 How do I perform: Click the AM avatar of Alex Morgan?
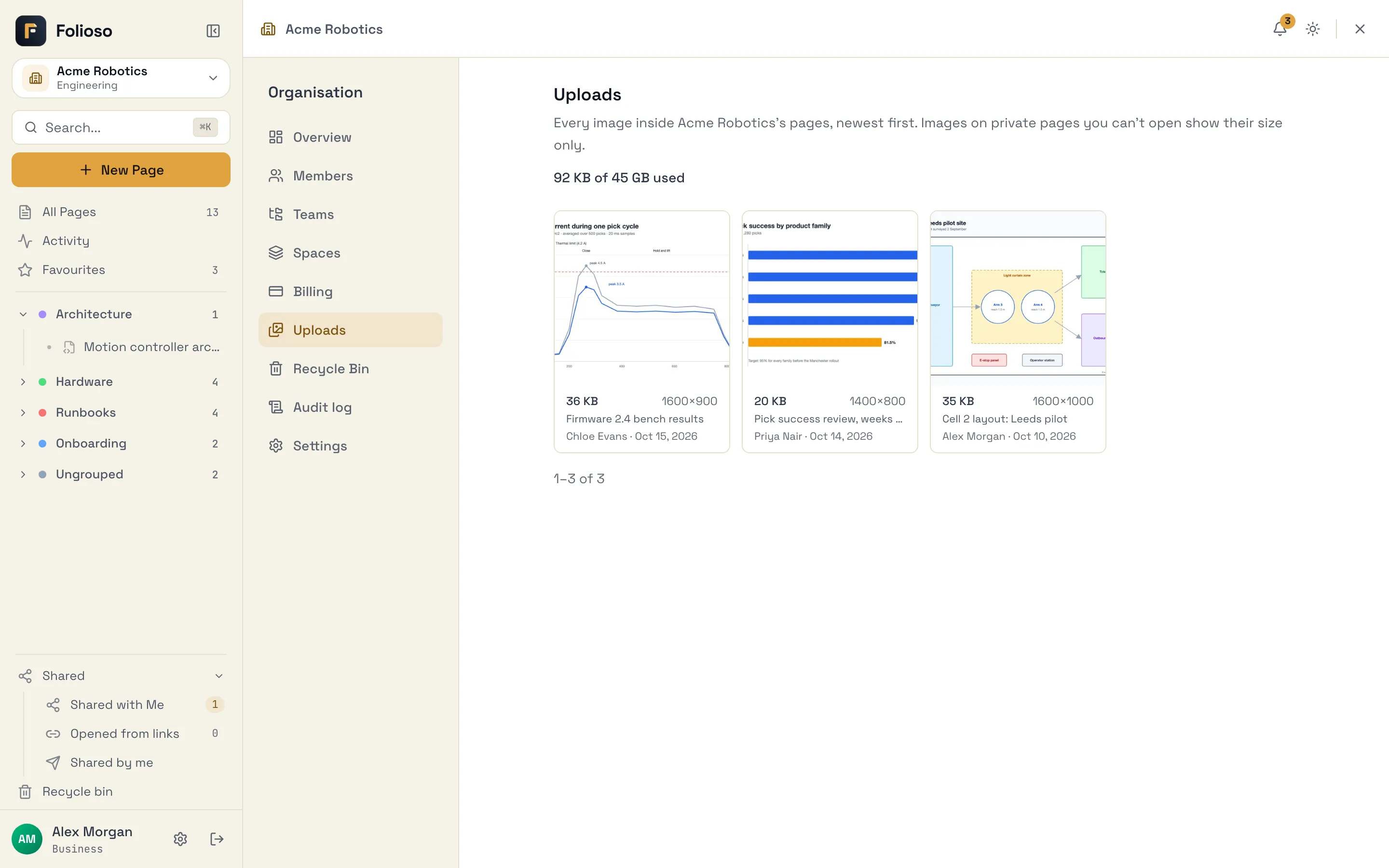coord(27,839)
